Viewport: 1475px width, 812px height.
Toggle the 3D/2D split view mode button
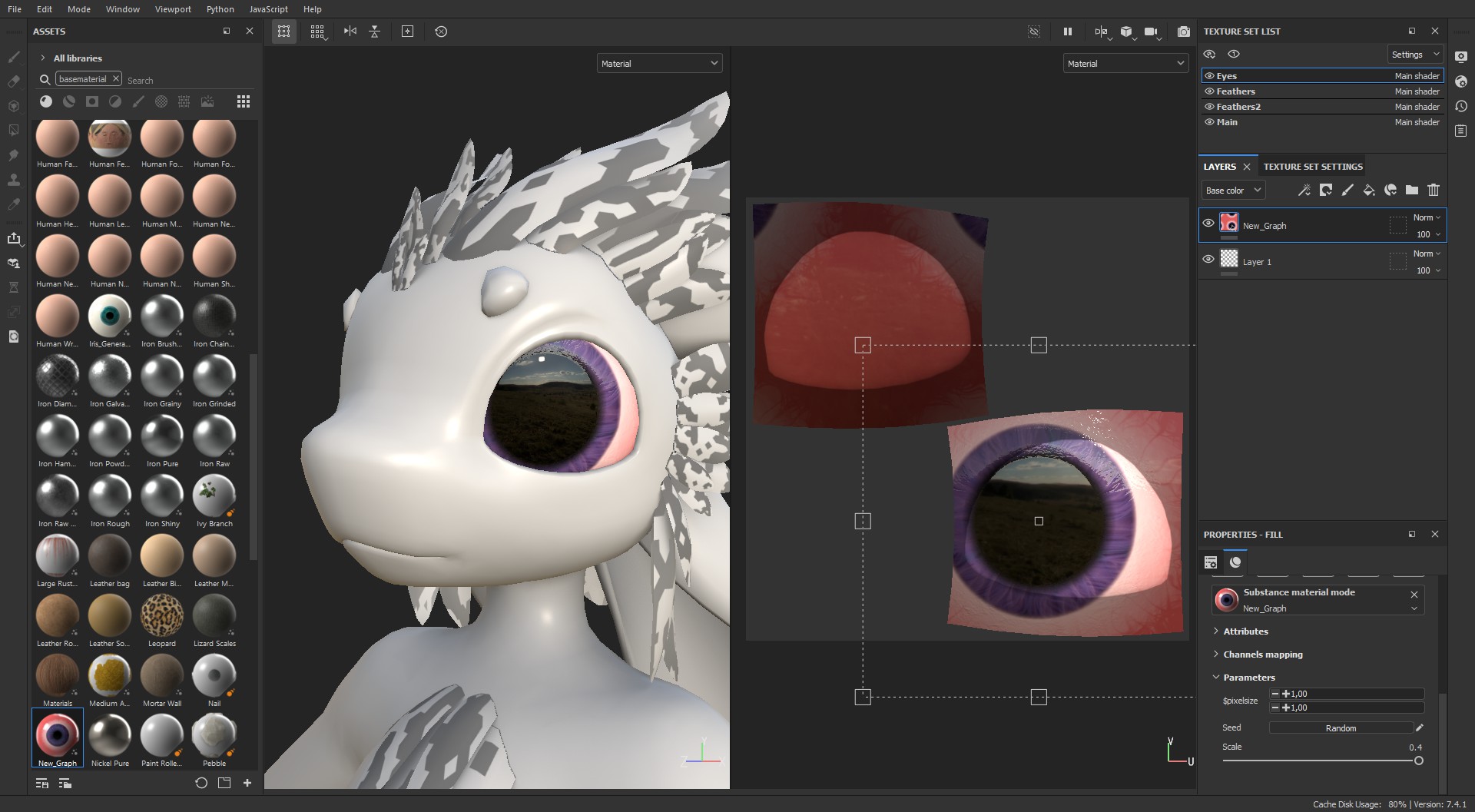click(1102, 31)
